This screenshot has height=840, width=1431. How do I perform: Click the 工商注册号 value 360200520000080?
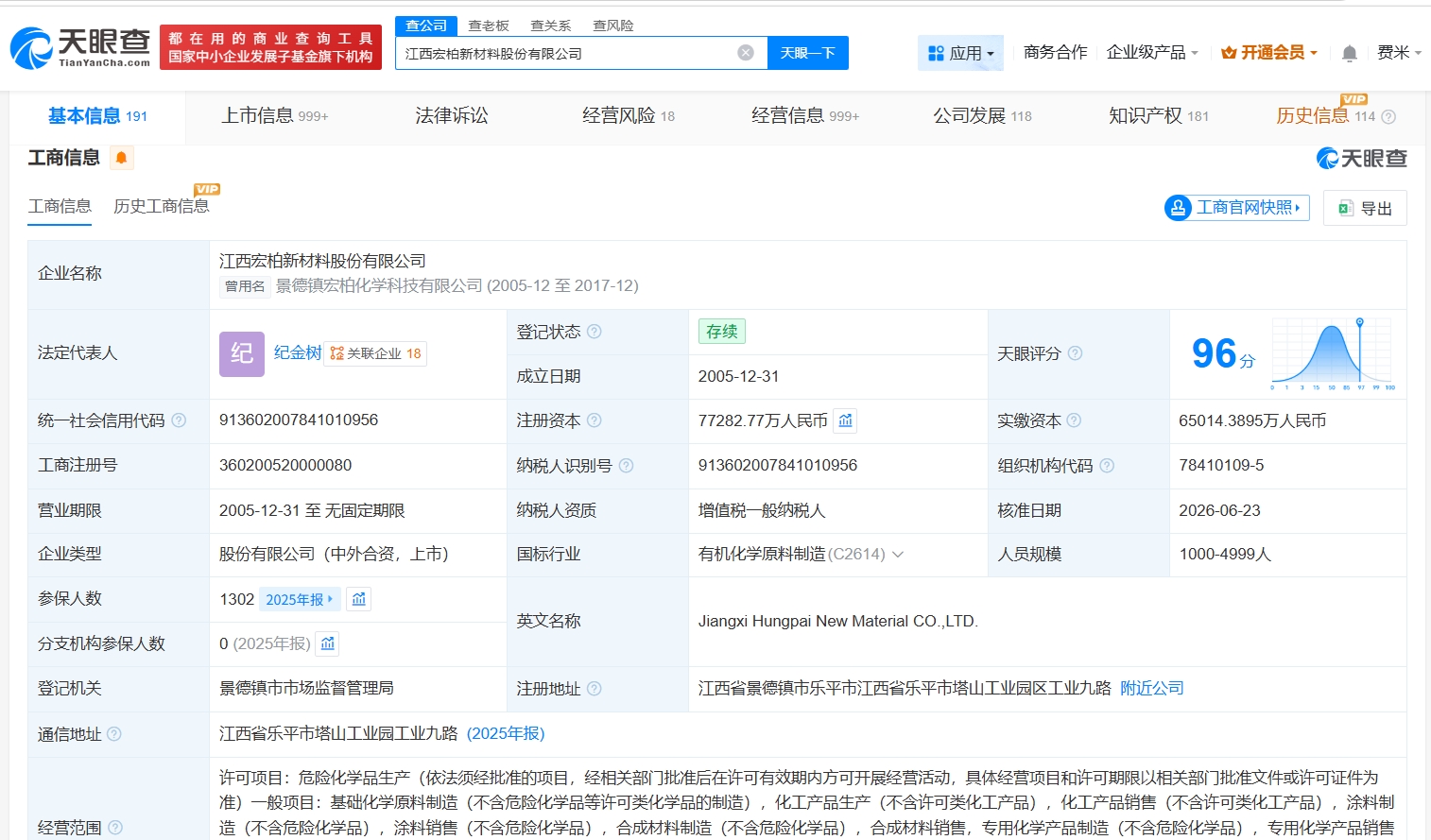pyautogui.click(x=285, y=466)
